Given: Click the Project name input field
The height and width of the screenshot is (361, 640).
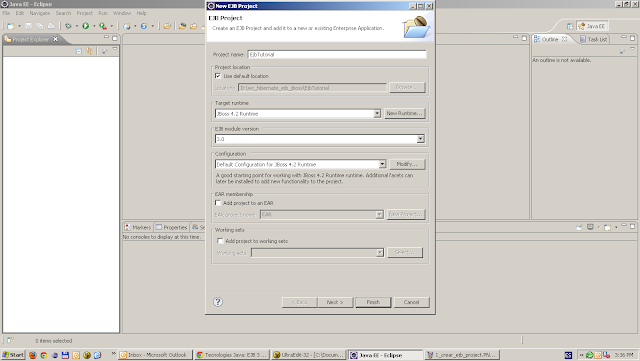Looking at the screenshot, I should (x=337, y=54).
